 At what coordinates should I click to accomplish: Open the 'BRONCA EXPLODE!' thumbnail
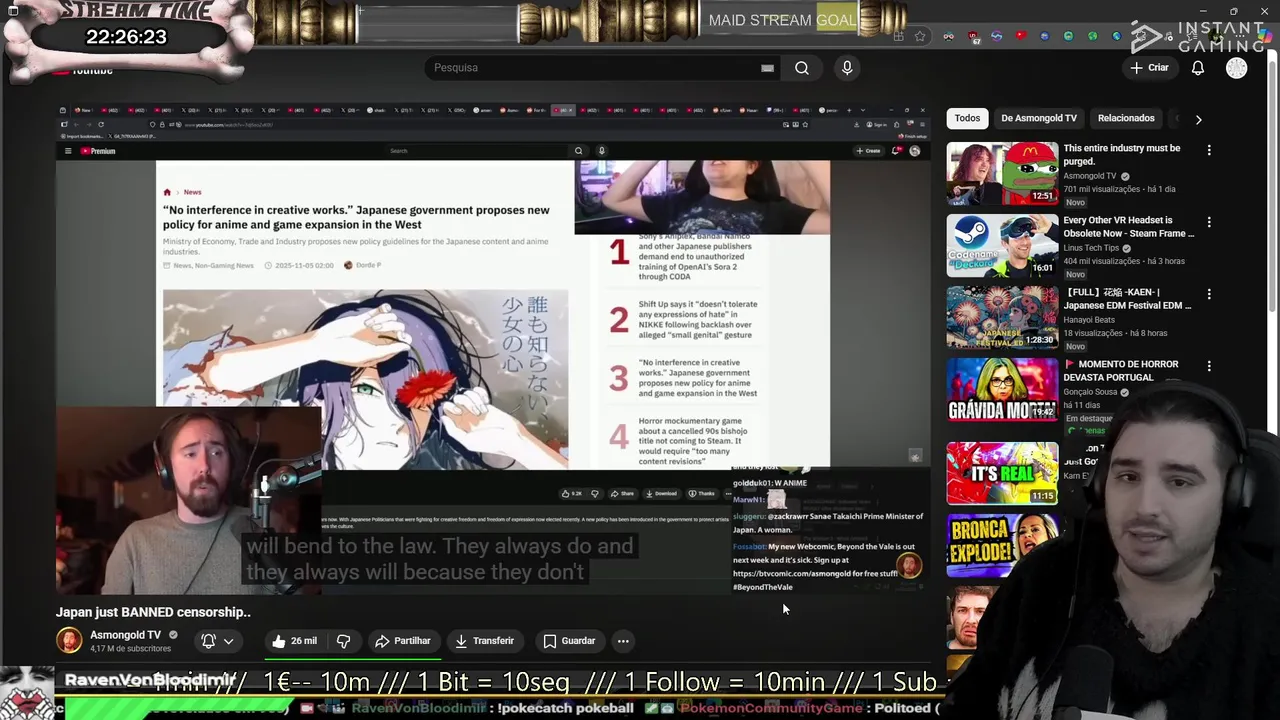[x=1002, y=545]
